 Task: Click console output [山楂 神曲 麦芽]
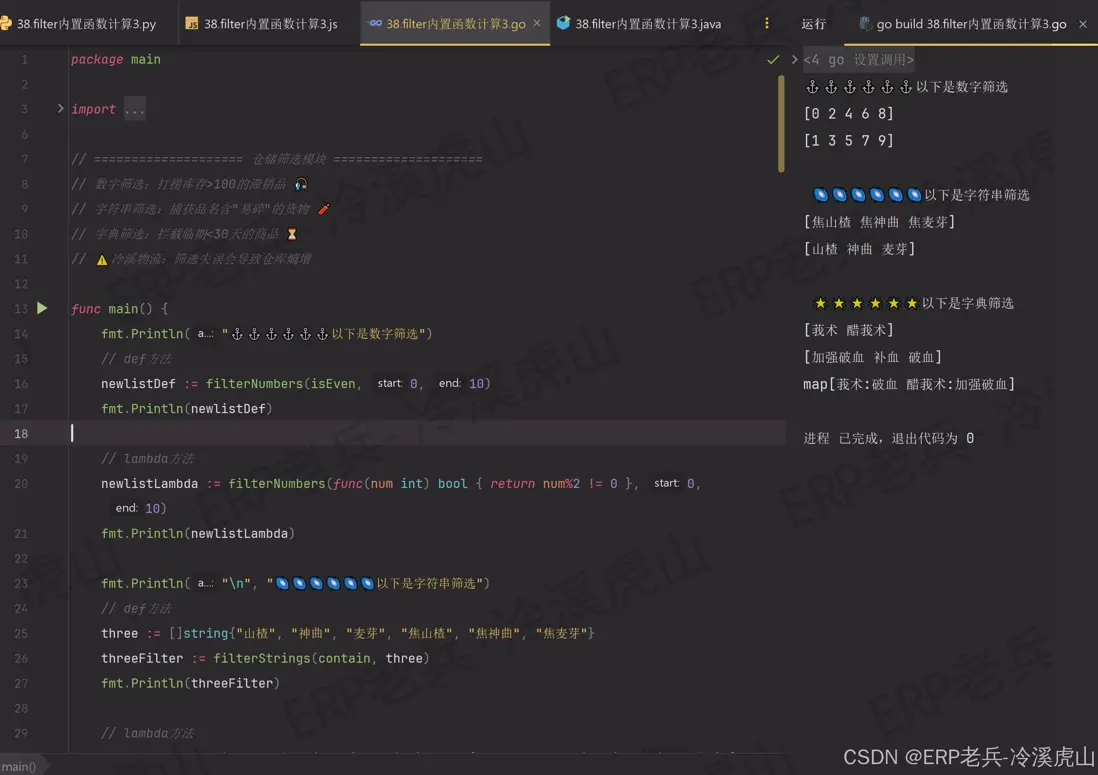859,249
